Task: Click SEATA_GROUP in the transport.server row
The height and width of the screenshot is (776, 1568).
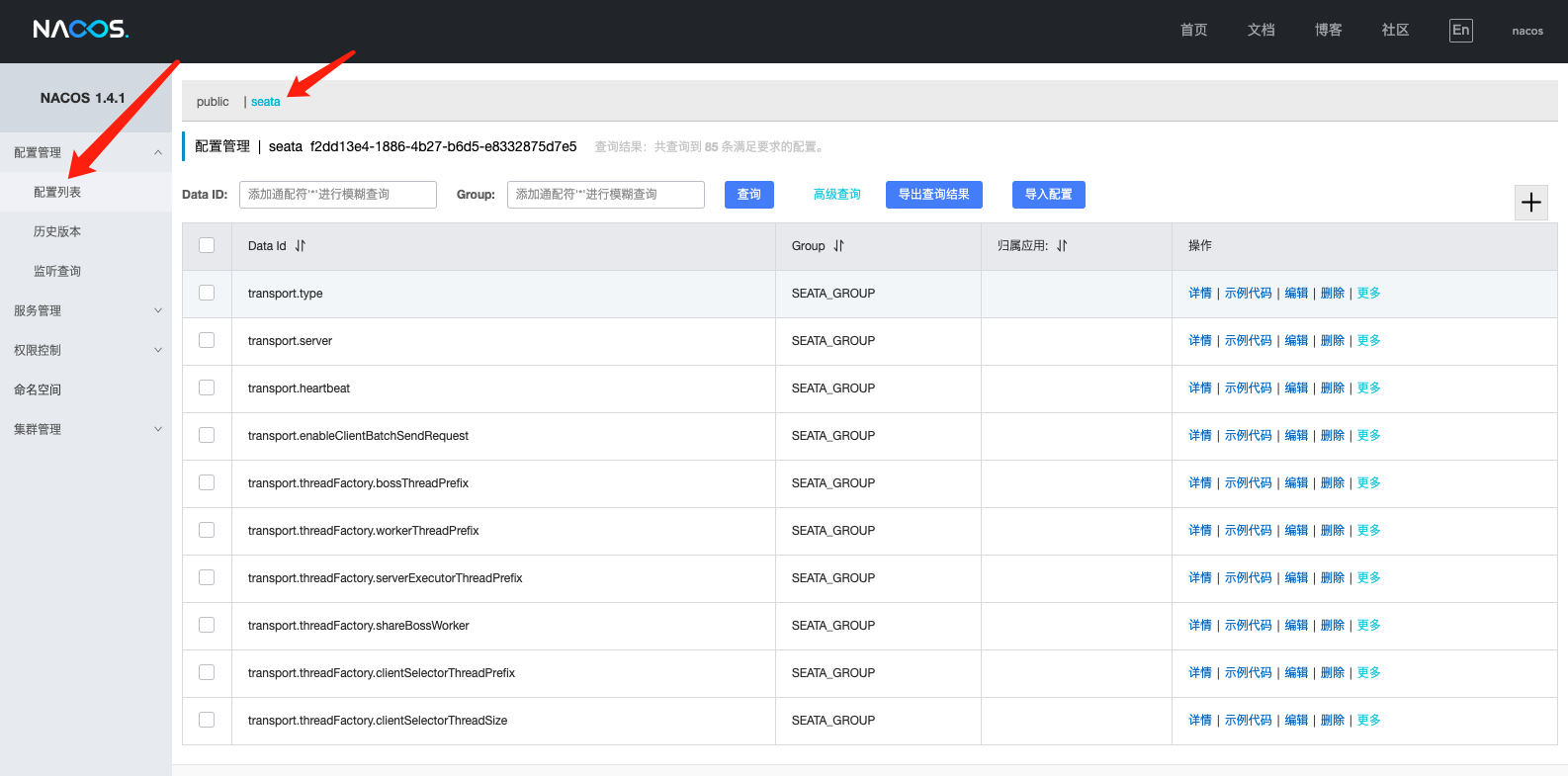Action: 833,341
